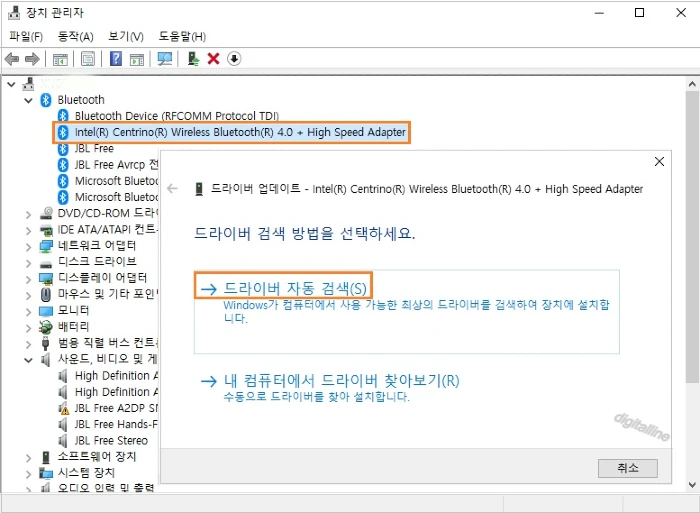The width and height of the screenshot is (700, 513).
Task: Expand the 마우스 및 기타 포인팅 category
Action: point(28,295)
